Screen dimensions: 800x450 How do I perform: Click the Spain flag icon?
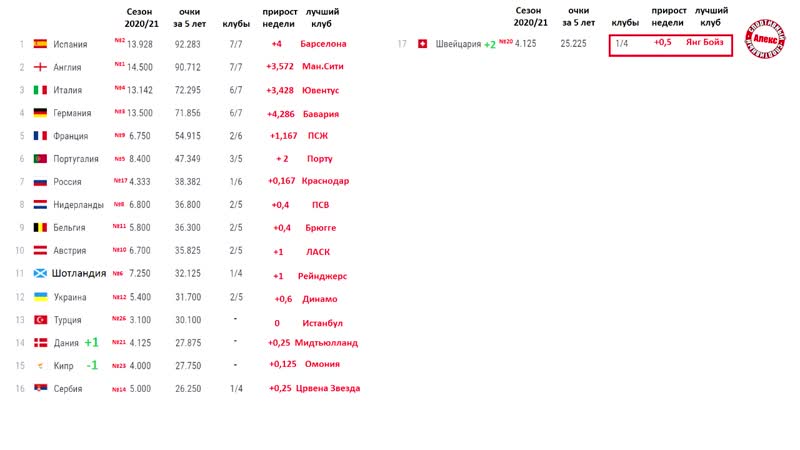point(41,44)
